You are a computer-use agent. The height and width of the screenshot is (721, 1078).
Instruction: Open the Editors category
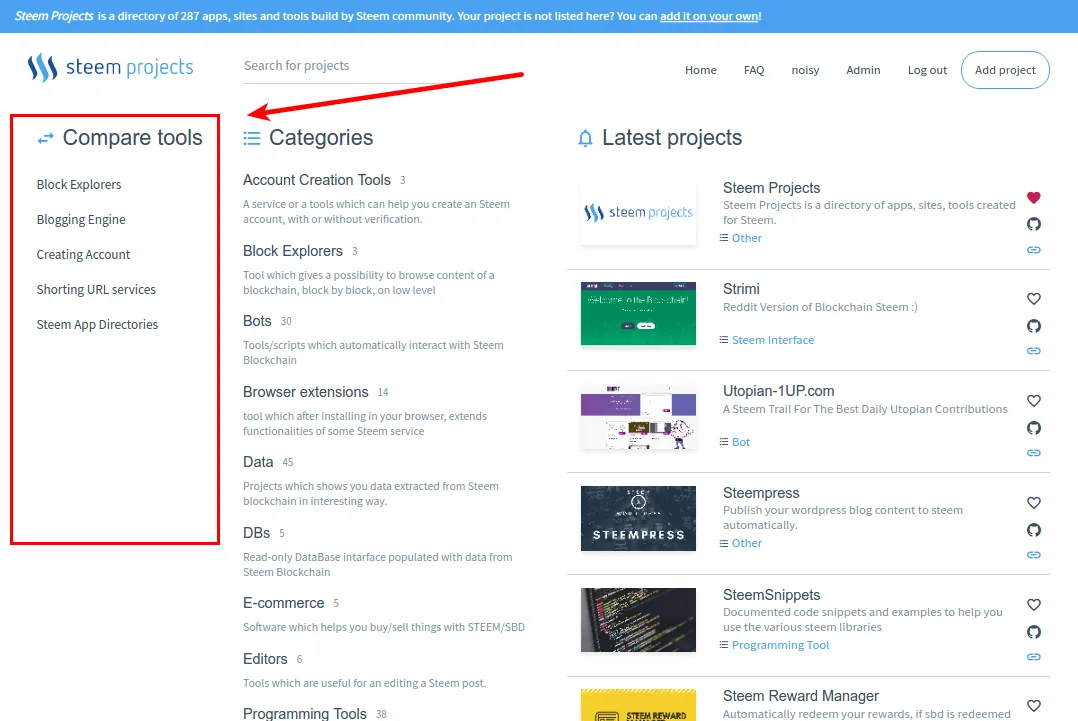click(265, 659)
